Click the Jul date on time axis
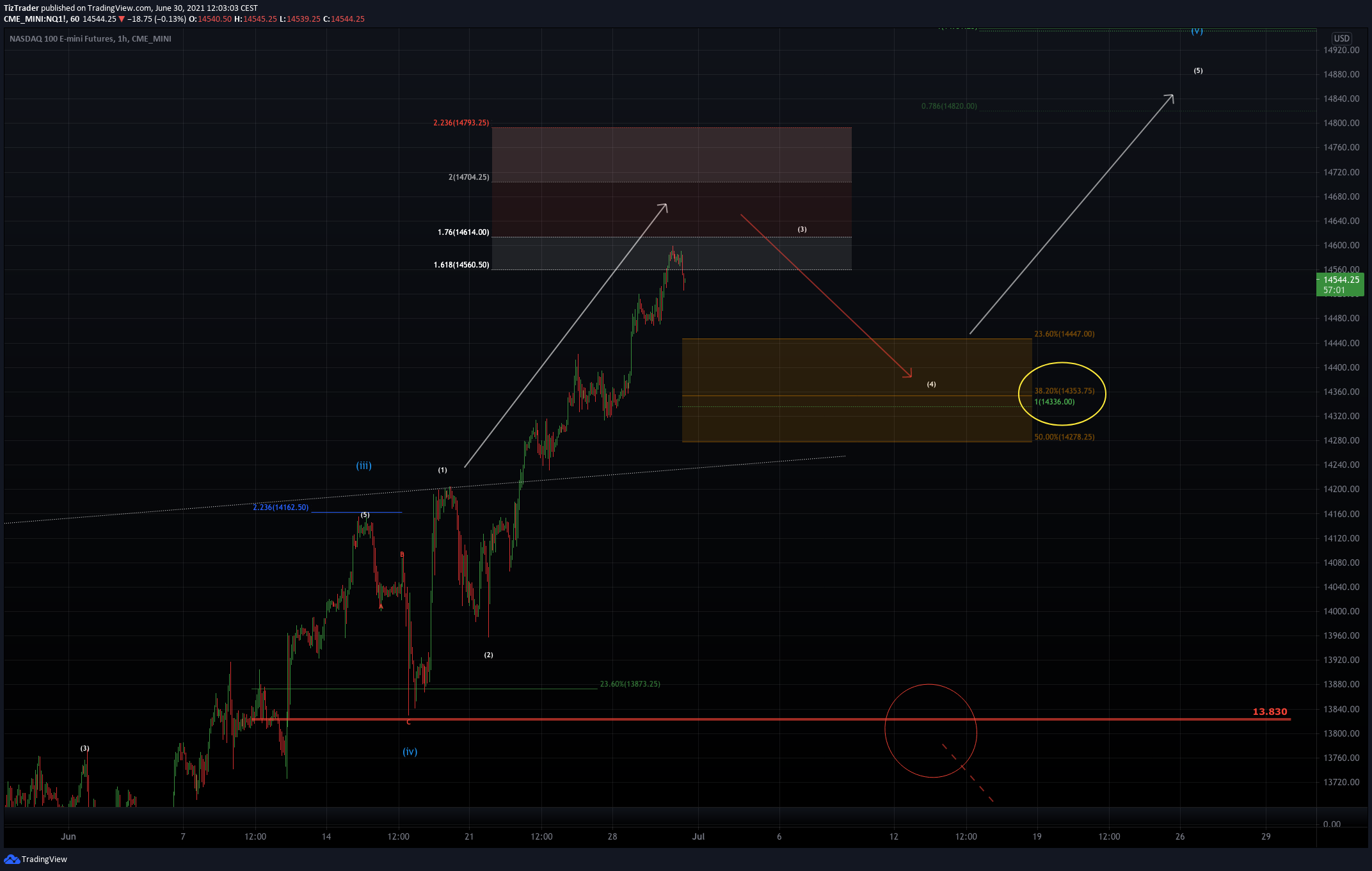Viewport: 1372px width, 871px height. [x=698, y=836]
